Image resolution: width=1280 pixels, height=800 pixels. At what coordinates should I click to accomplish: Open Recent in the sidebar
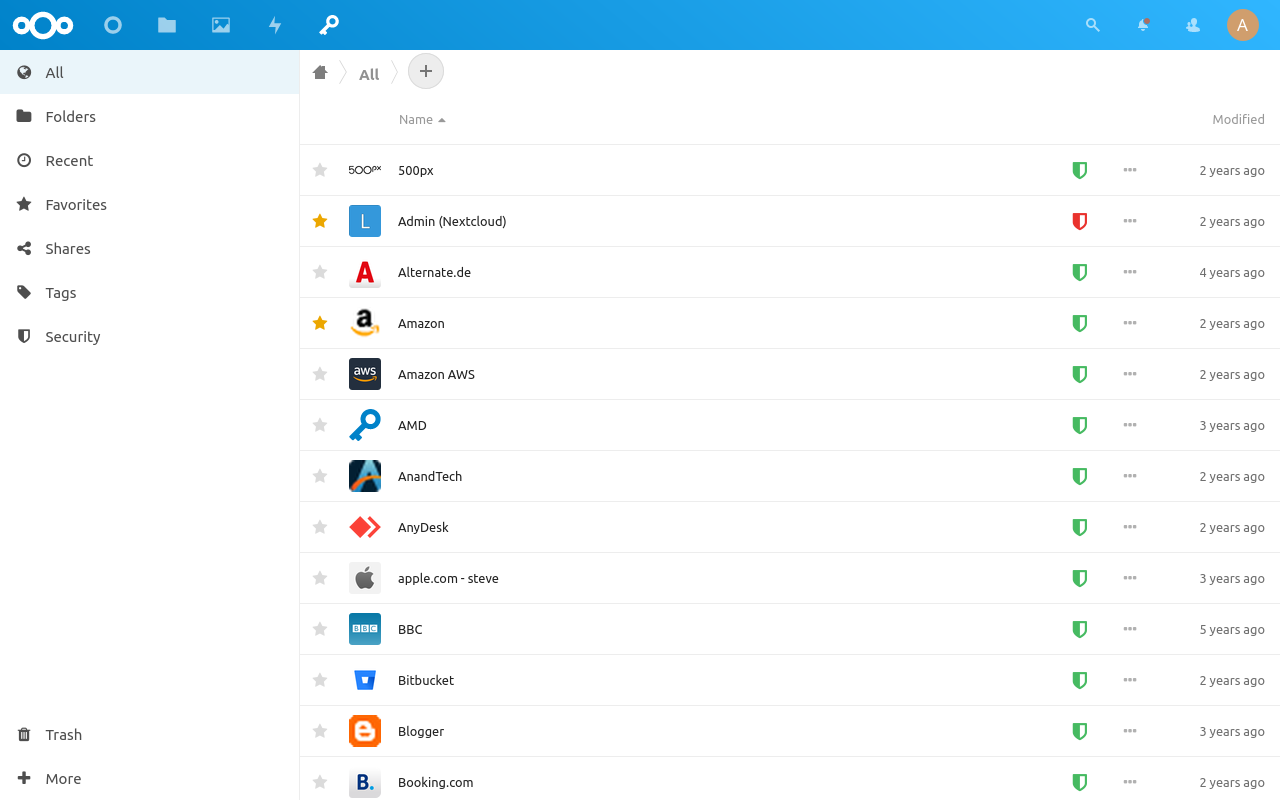click(x=150, y=160)
